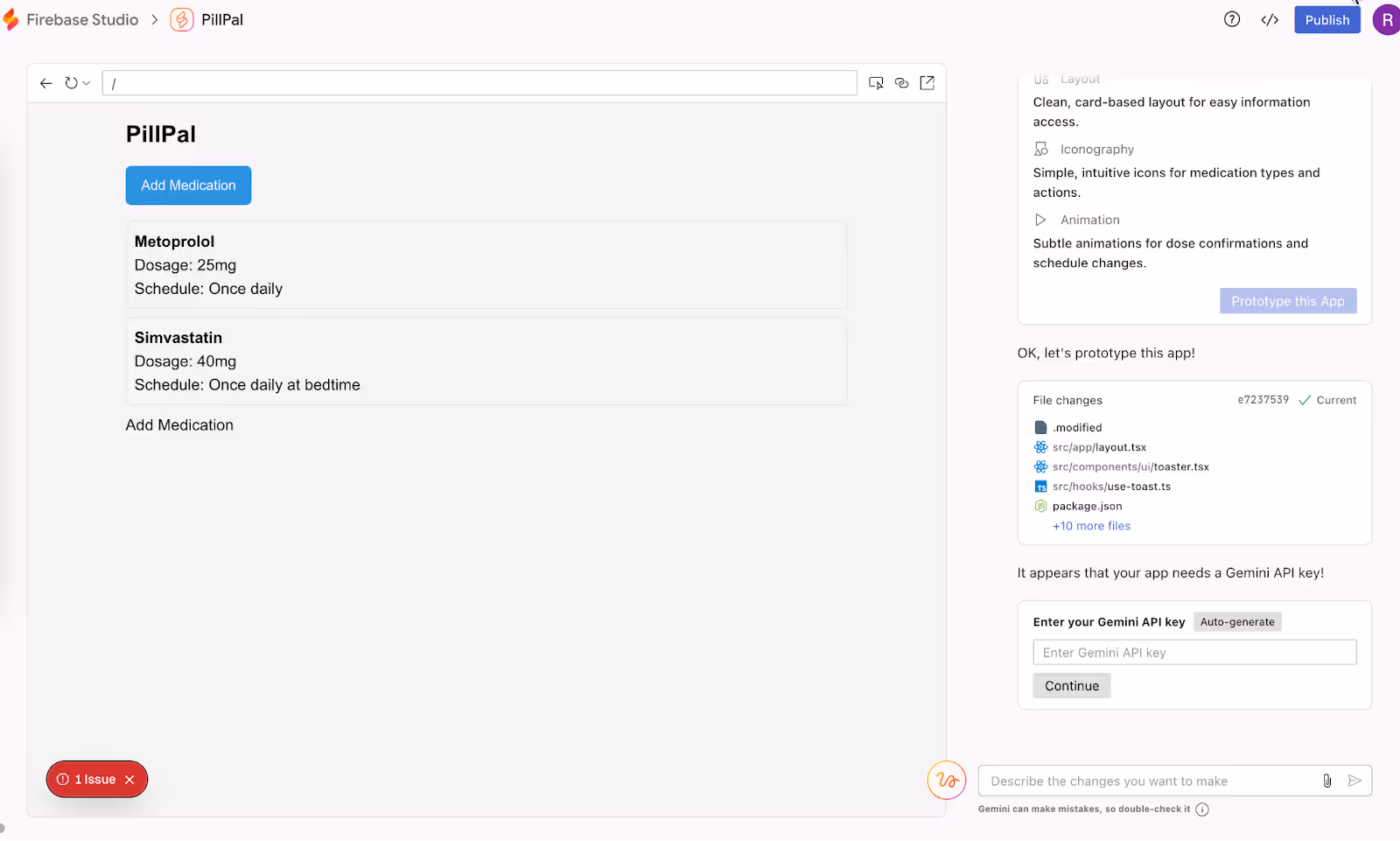1400x841 pixels.
Task: Expand the +10 more files link
Action: point(1091,526)
